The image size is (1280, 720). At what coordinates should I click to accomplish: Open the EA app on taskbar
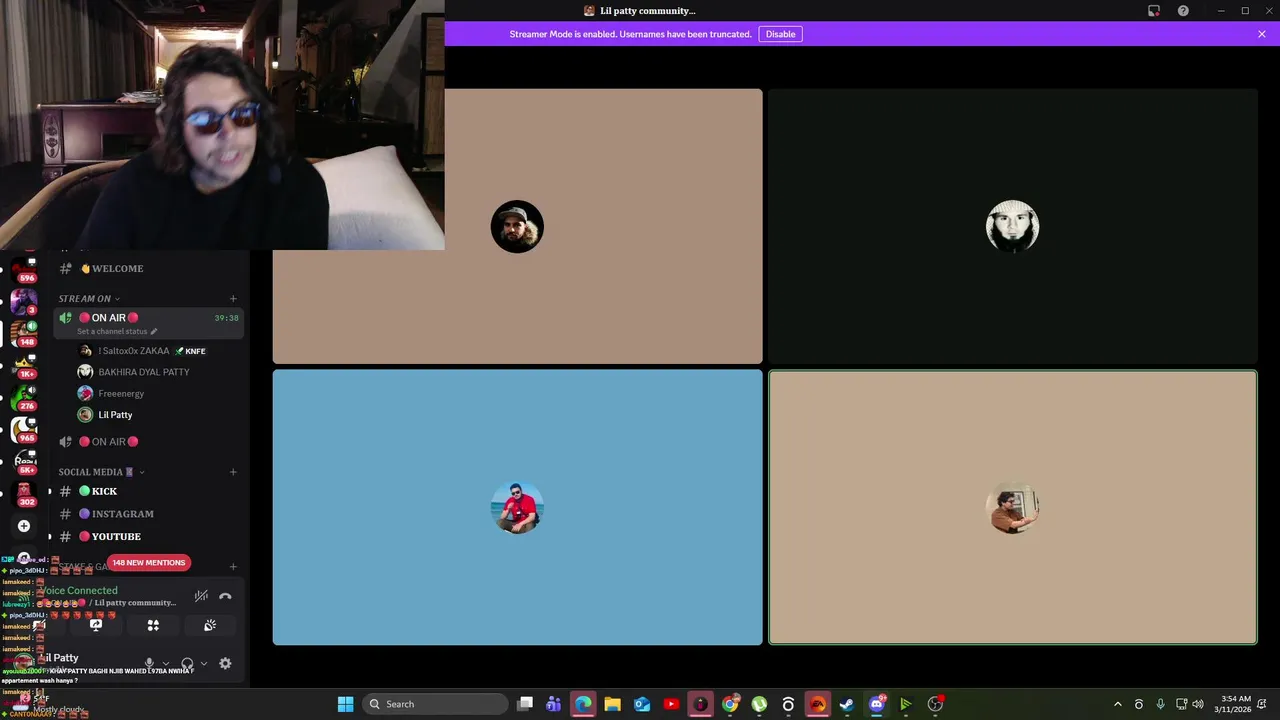817,704
